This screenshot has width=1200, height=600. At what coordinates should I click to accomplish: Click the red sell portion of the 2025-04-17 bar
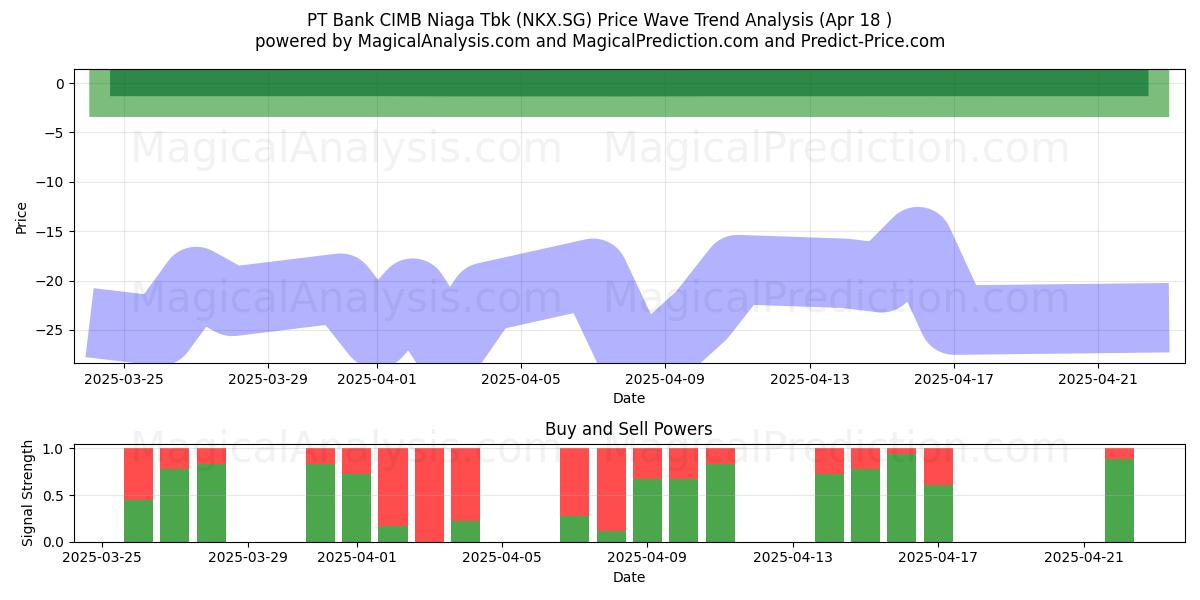pos(938,467)
